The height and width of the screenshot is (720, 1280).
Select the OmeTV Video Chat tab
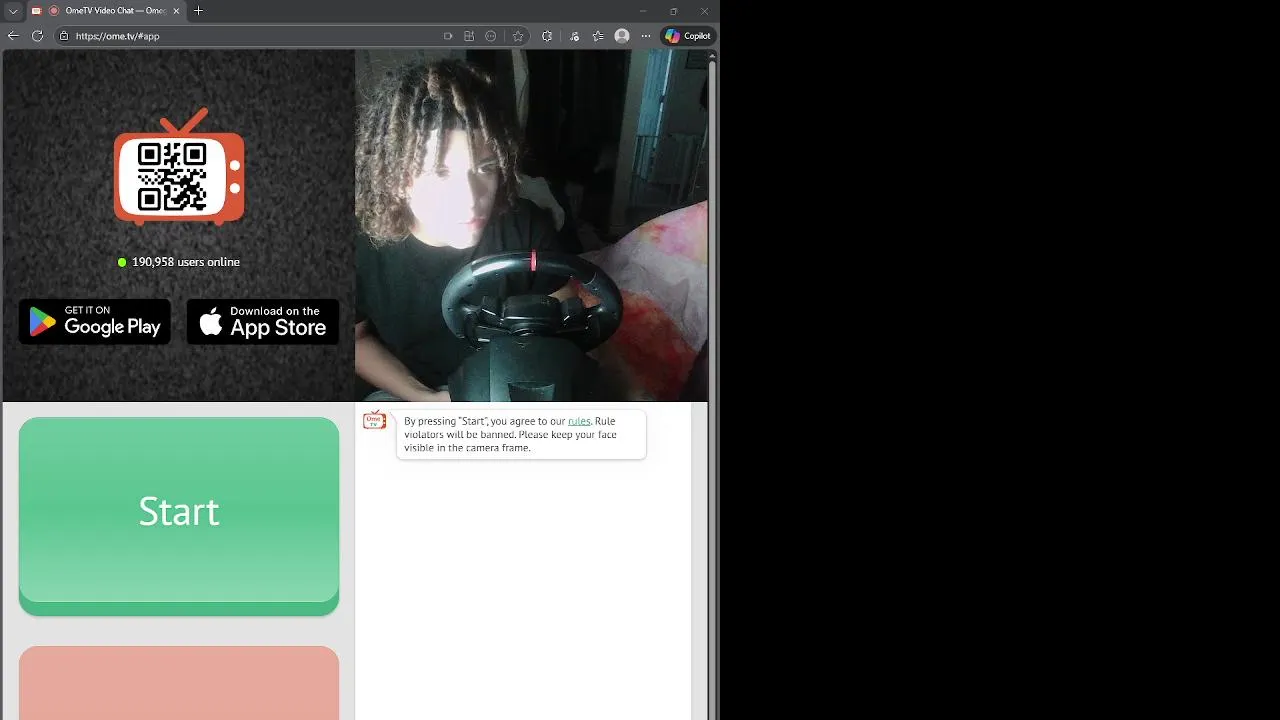pyautogui.click(x=106, y=11)
